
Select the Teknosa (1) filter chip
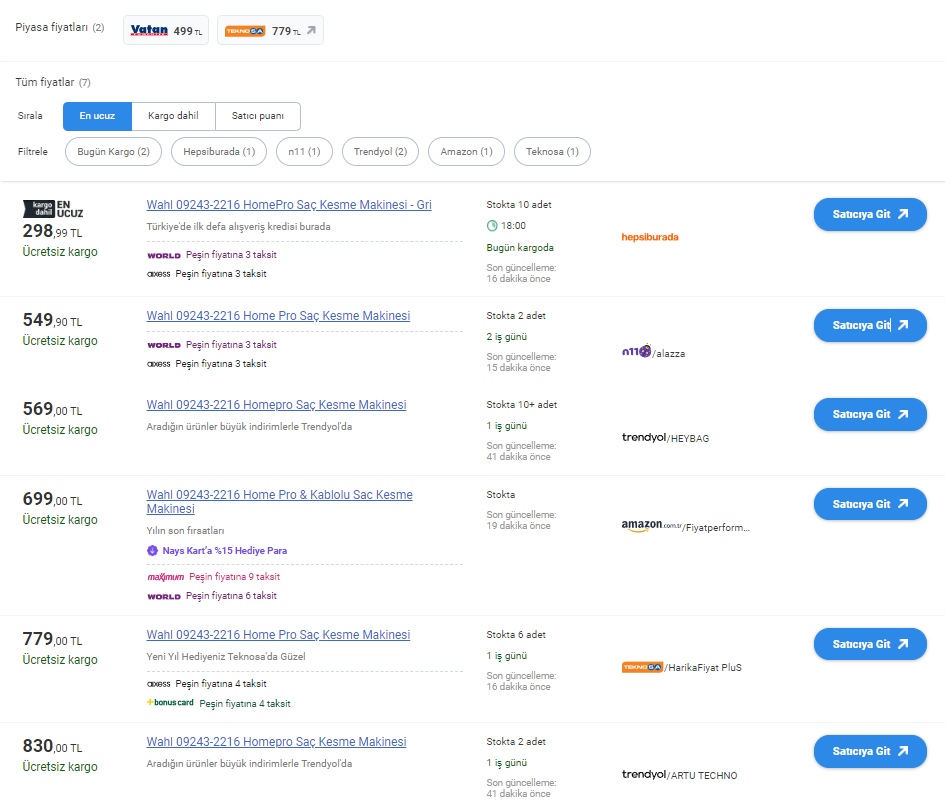coord(552,151)
